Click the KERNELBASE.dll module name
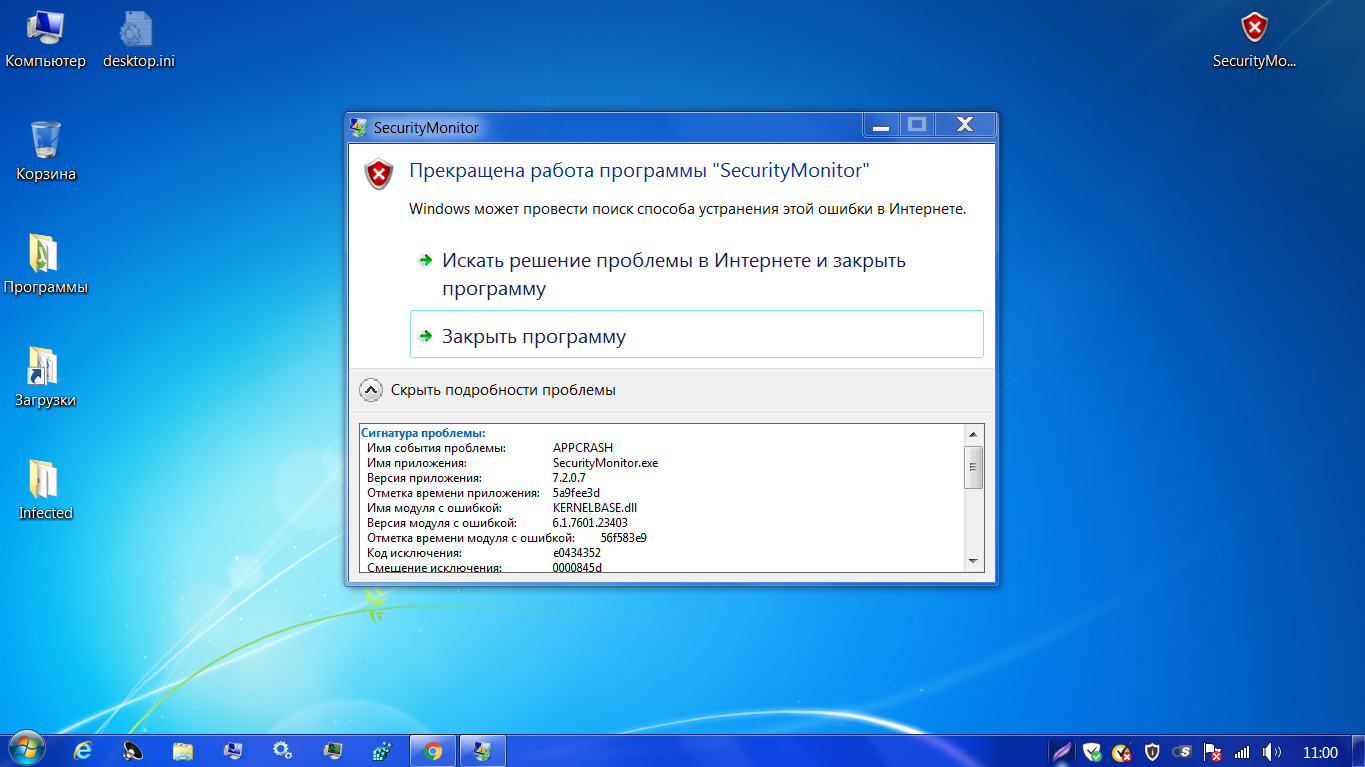 point(594,508)
